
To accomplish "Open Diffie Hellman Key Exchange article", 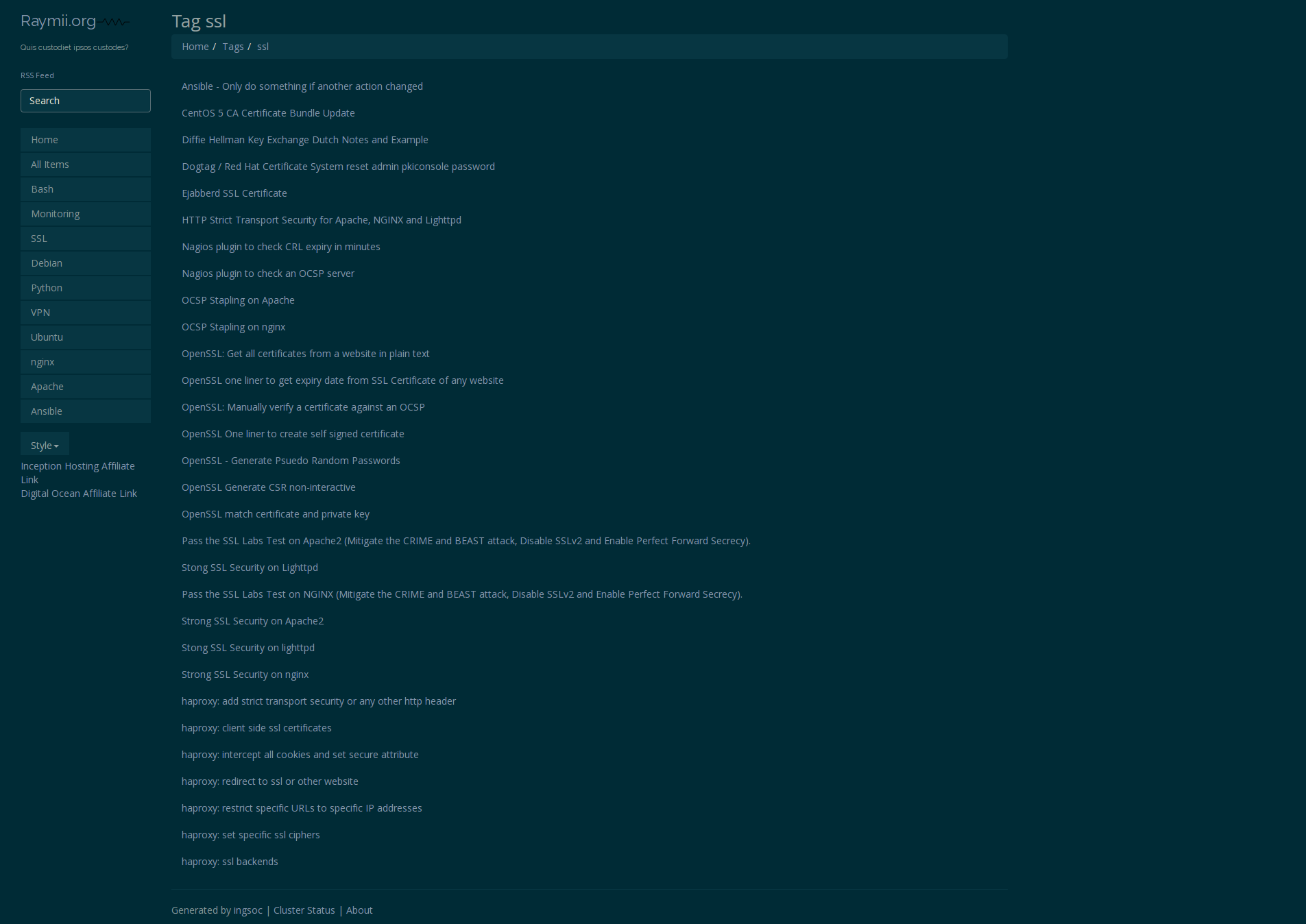I will [305, 140].
